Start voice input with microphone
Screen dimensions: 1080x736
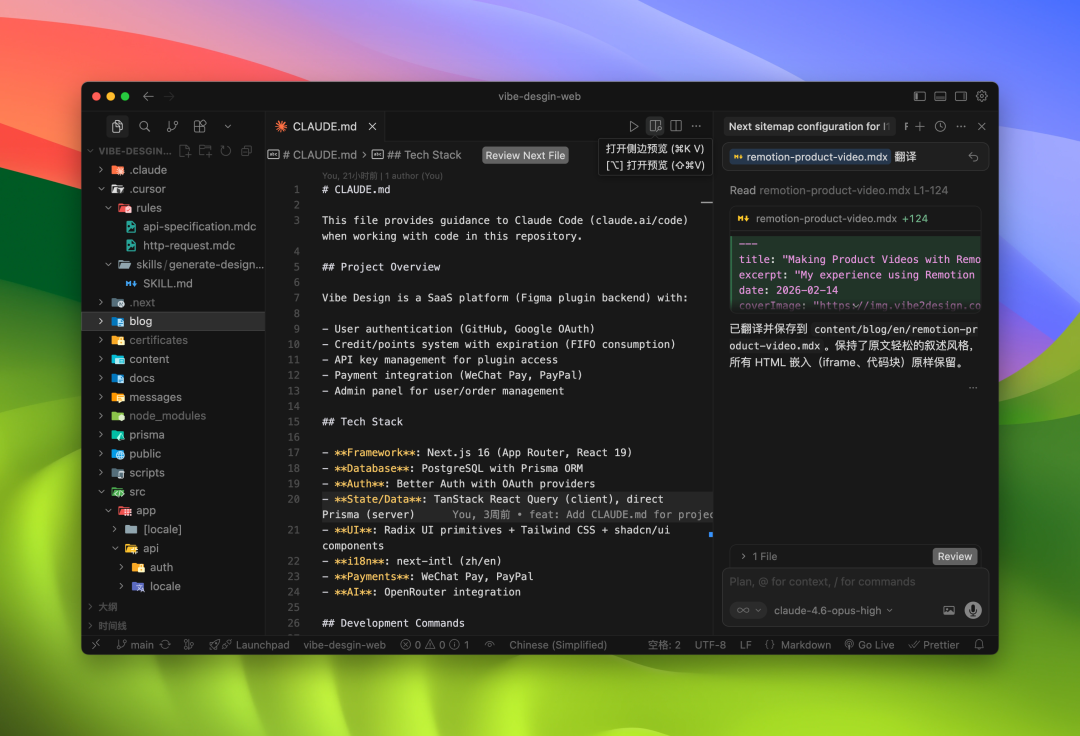973,610
